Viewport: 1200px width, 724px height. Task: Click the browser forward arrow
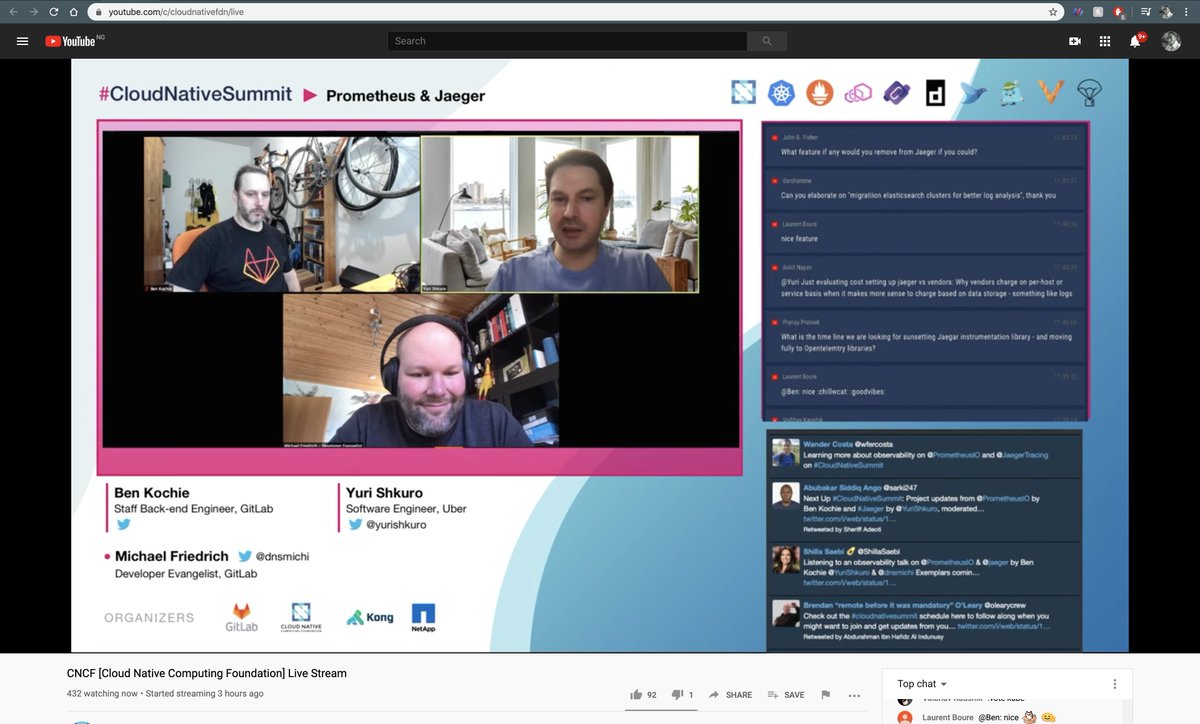click(x=33, y=12)
